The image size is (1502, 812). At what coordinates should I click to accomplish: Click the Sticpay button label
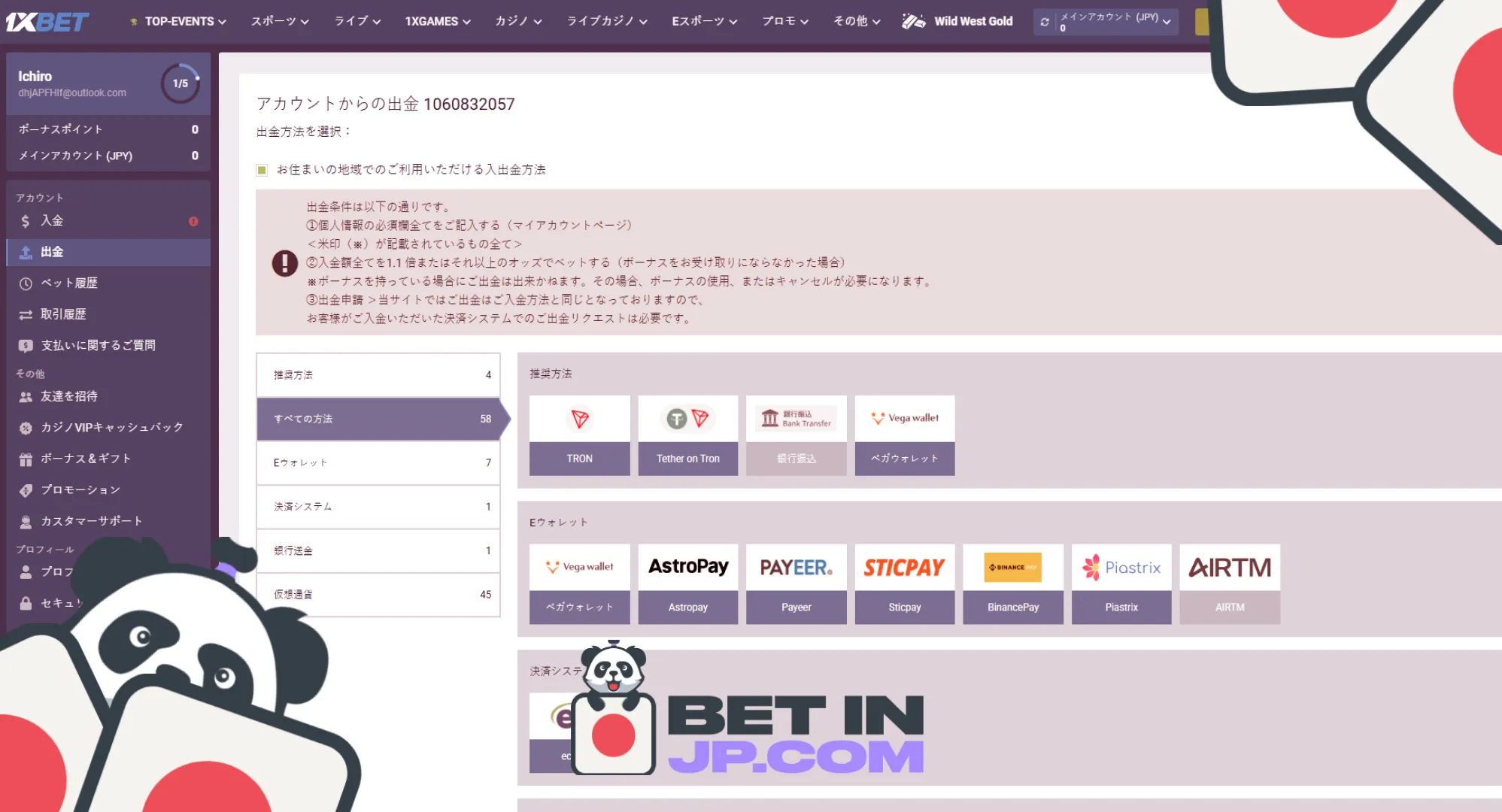click(x=905, y=607)
